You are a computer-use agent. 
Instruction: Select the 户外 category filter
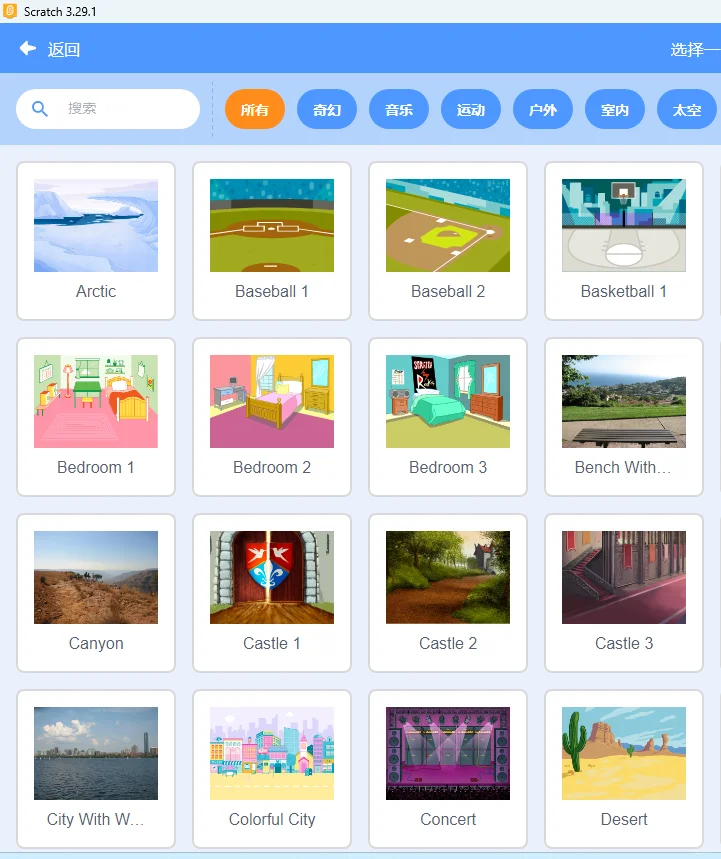coord(543,110)
